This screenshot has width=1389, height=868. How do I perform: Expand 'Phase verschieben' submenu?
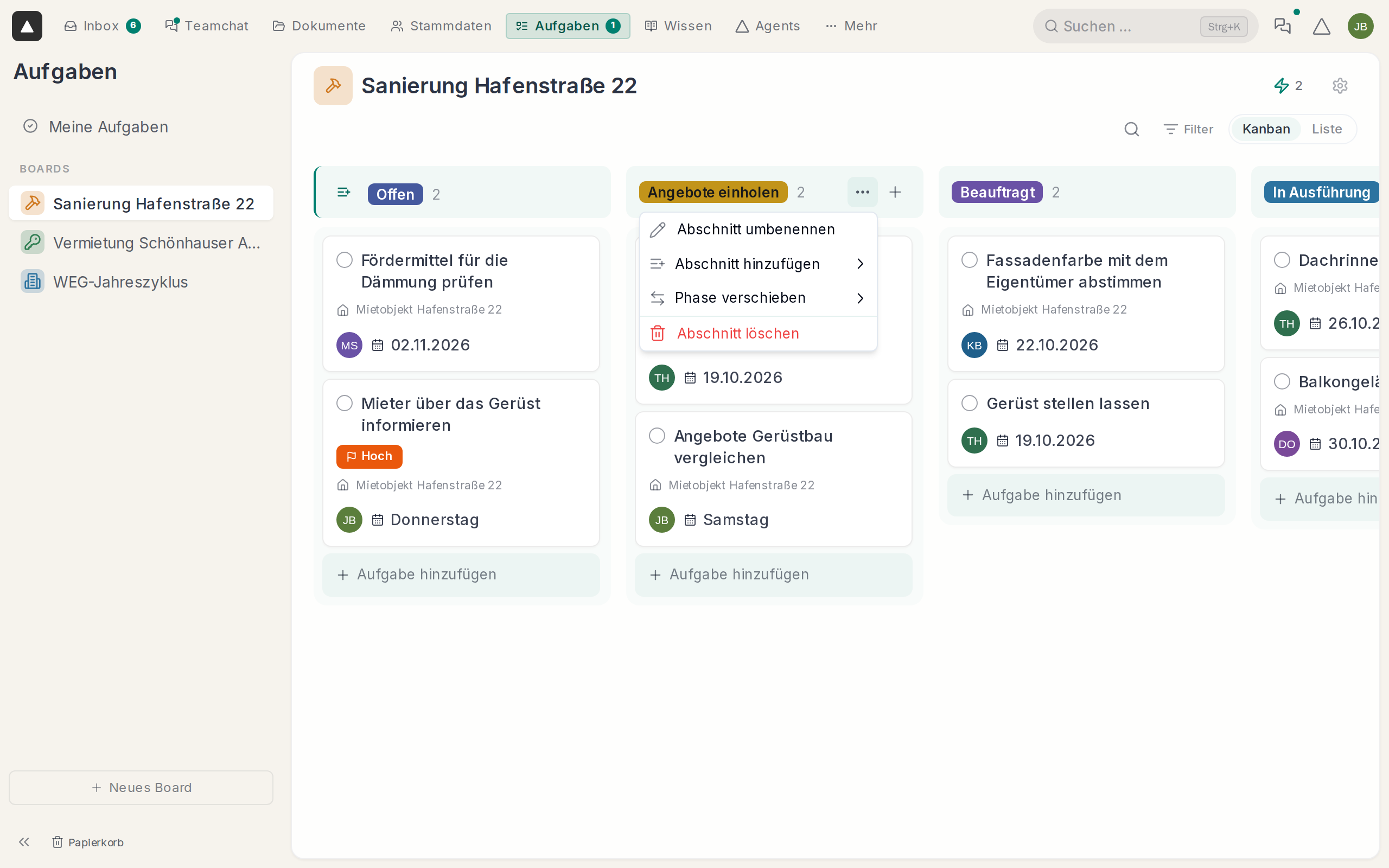(758, 298)
